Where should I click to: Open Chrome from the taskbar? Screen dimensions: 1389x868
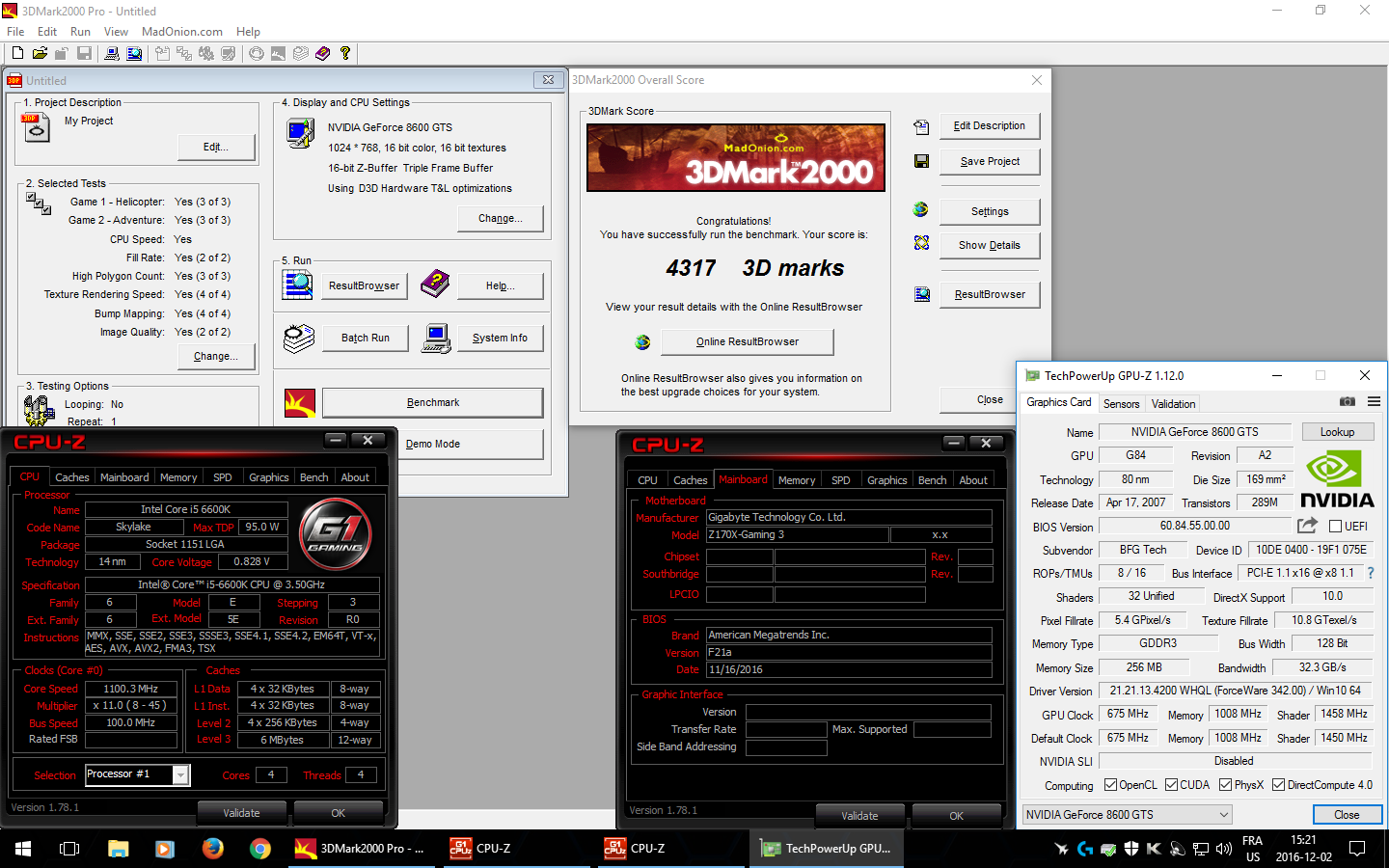coord(260,849)
